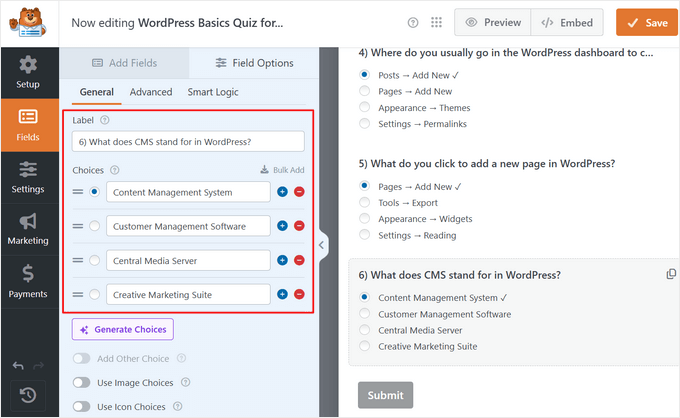Viewport: 680px width, 418px height.
Task: Click the Embed button
Action: coord(567,22)
